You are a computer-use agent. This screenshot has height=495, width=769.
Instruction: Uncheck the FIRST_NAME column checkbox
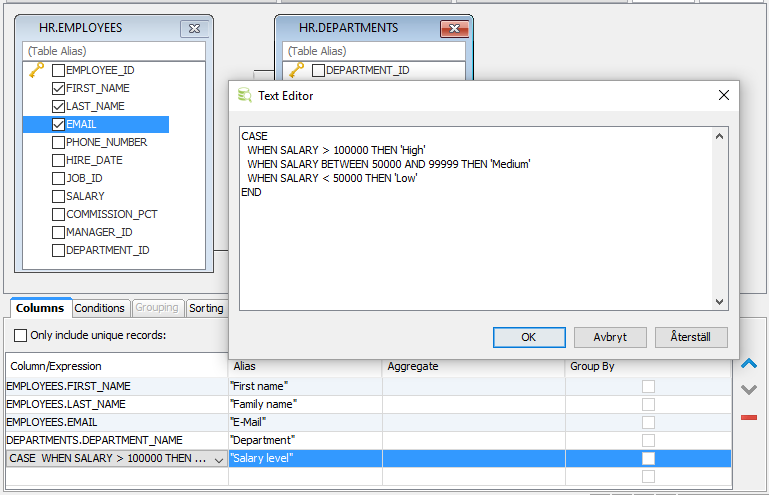pyautogui.click(x=58, y=88)
